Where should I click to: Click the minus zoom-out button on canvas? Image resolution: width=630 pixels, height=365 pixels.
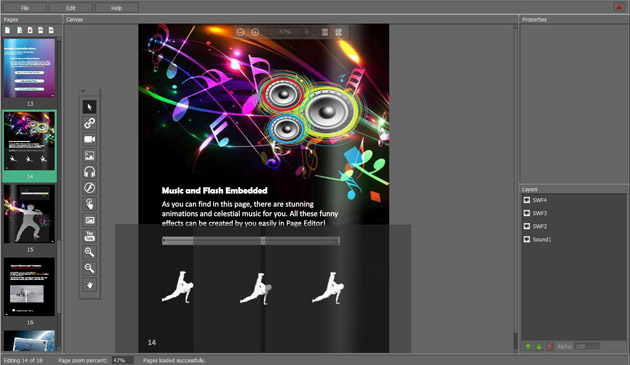(240, 32)
